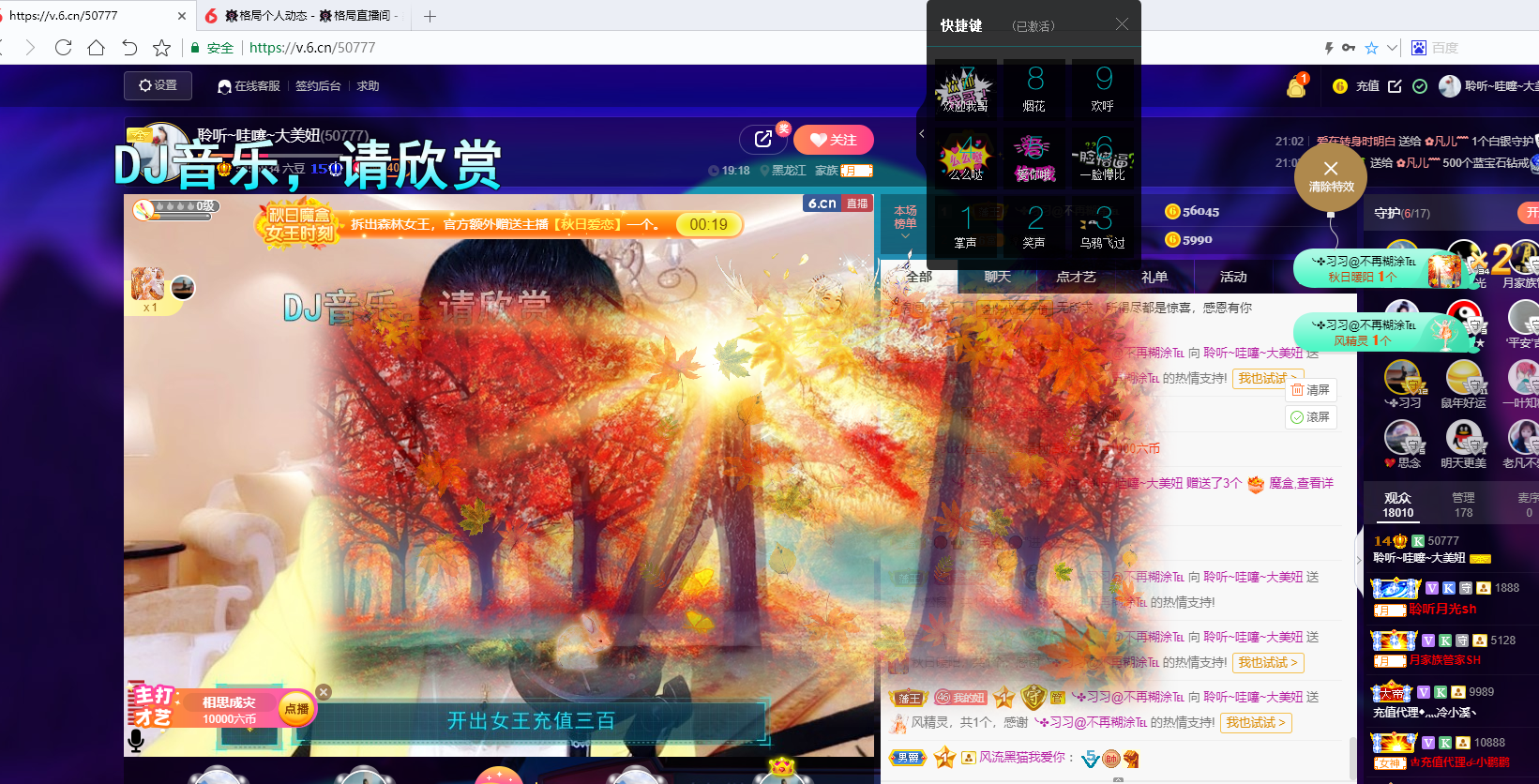Open a new browser tab
The width and height of the screenshot is (1539, 784).
point(430,16)
